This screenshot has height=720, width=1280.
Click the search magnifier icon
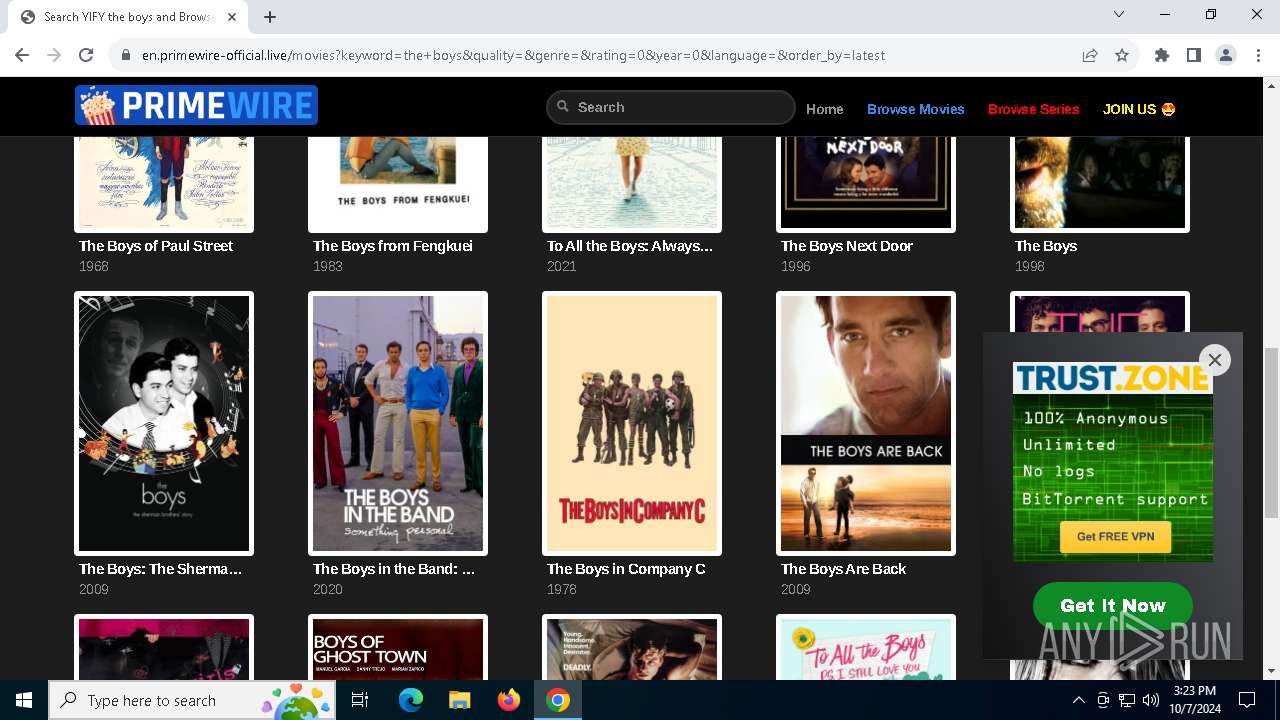click(x=563, y=106)
